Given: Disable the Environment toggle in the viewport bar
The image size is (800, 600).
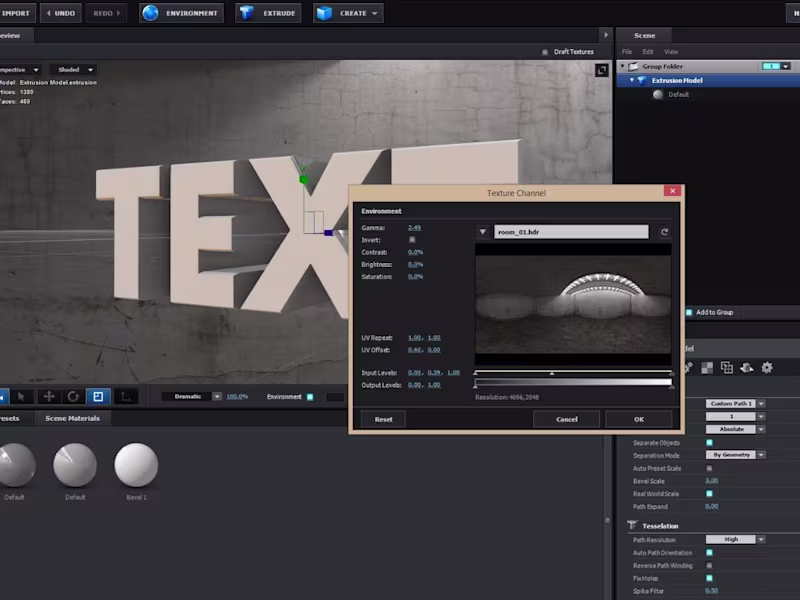Looking at the screenshot, I should coord(311,396).
